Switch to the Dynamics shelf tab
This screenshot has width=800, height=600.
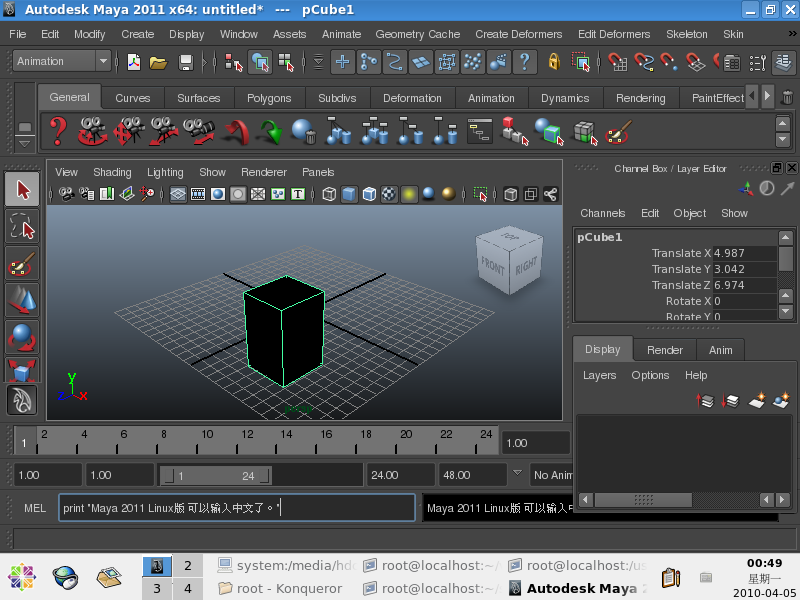point(565,98)
